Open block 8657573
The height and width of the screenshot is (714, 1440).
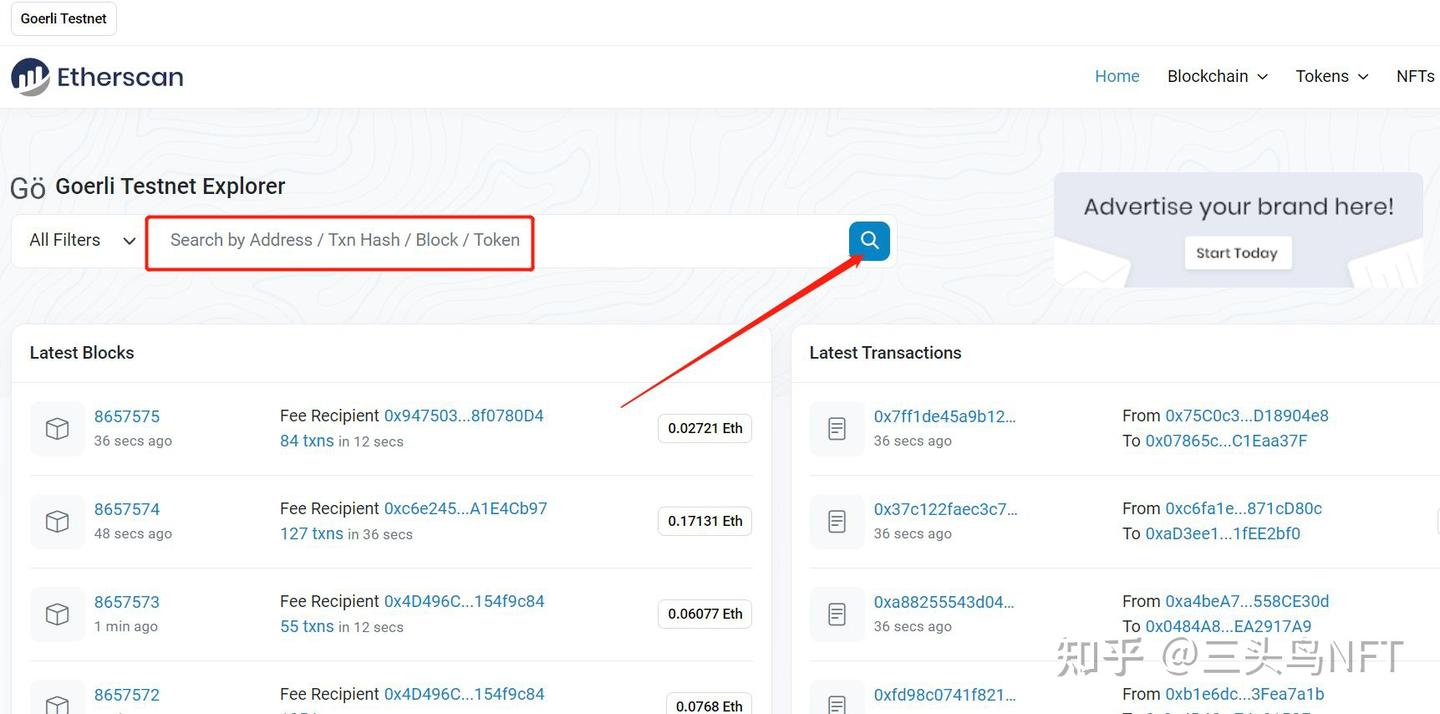[x=127, y=602]
